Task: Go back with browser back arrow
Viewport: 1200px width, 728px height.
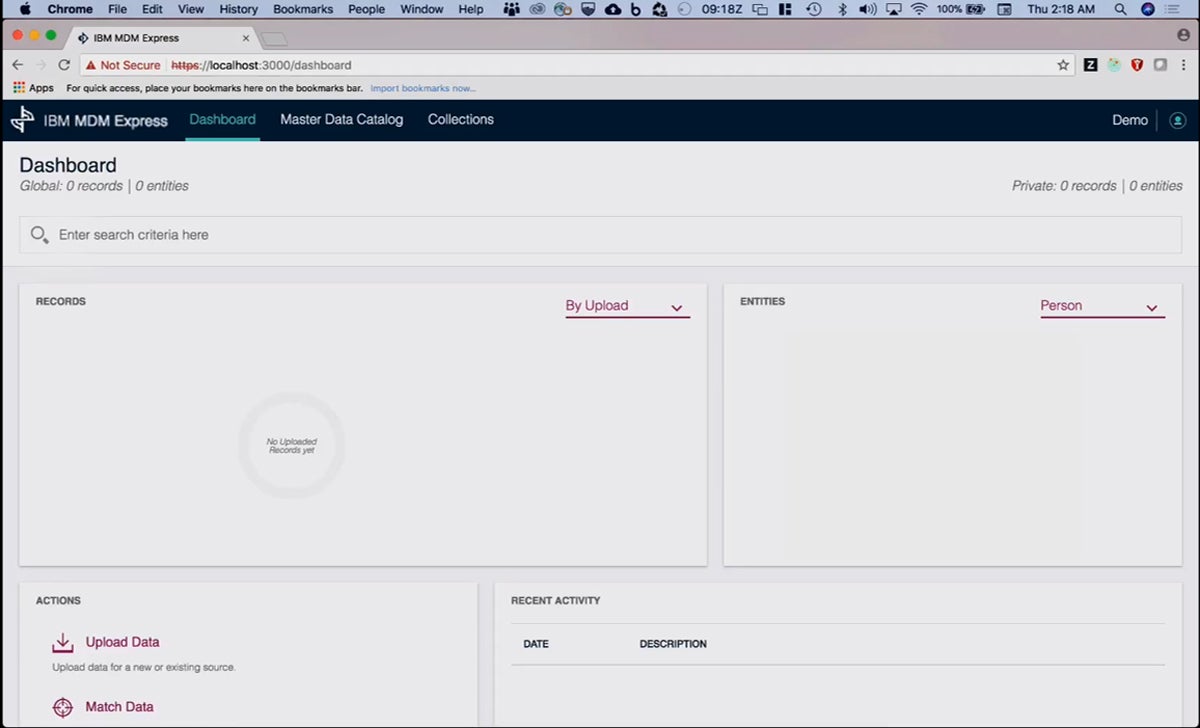Action: [x=17, y=65]
